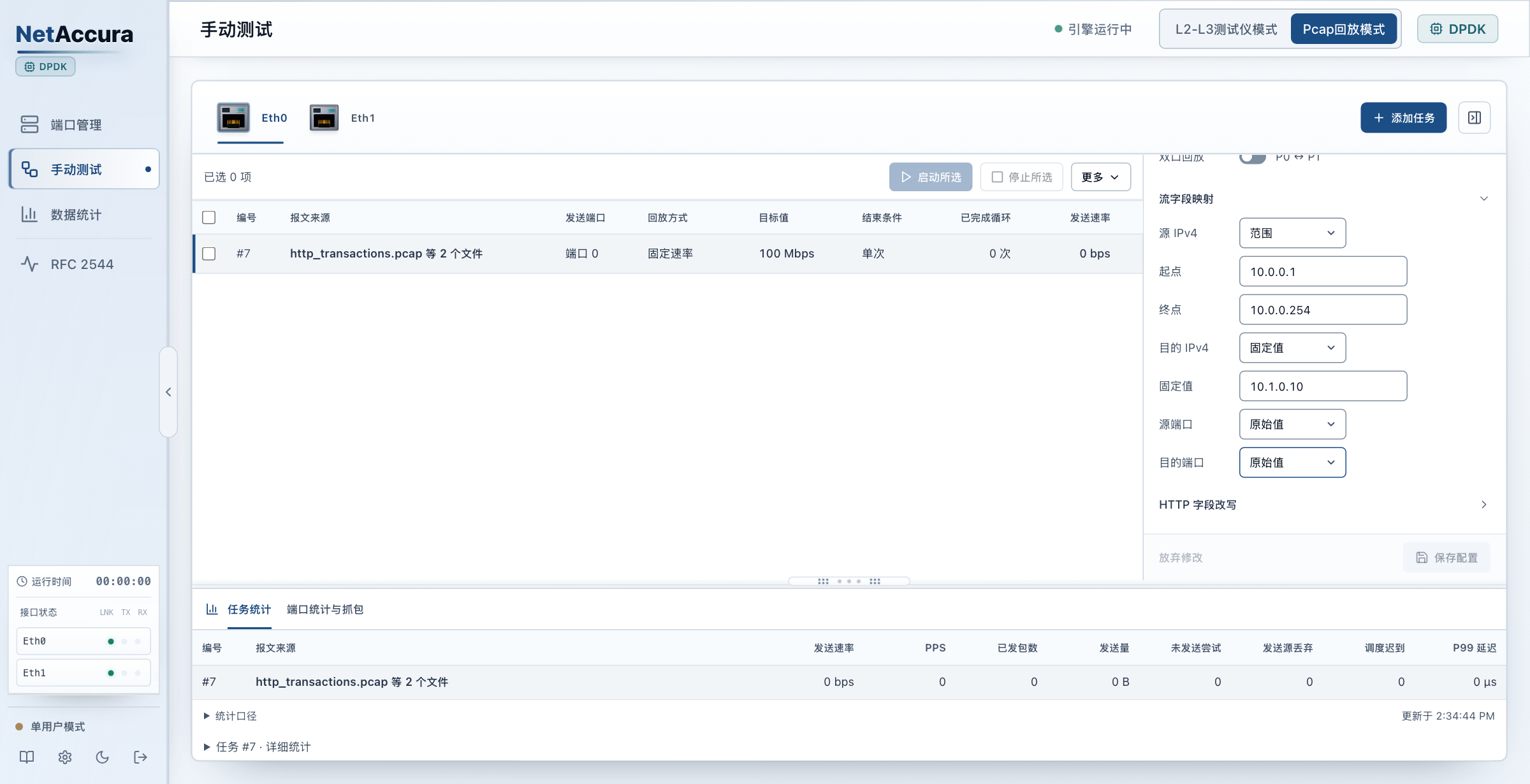Open the 更多 actions dropdown
This screenshot has width=1530, height=784.
(x=1101, y=177)
